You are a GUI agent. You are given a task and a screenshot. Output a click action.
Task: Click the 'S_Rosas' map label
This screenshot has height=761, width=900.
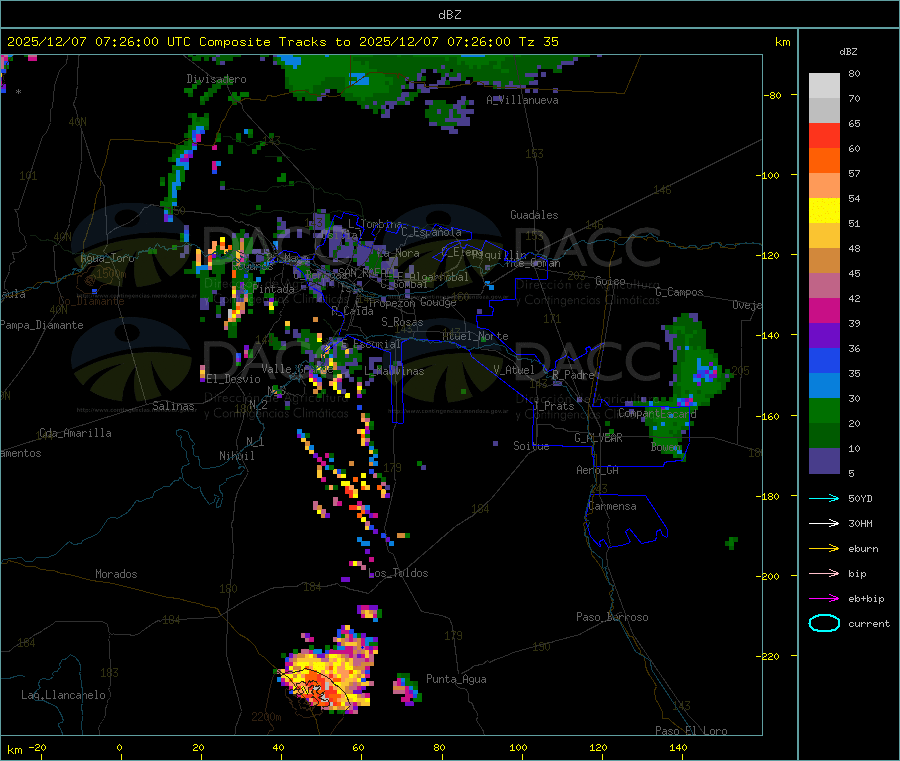(x=402, y=322)
